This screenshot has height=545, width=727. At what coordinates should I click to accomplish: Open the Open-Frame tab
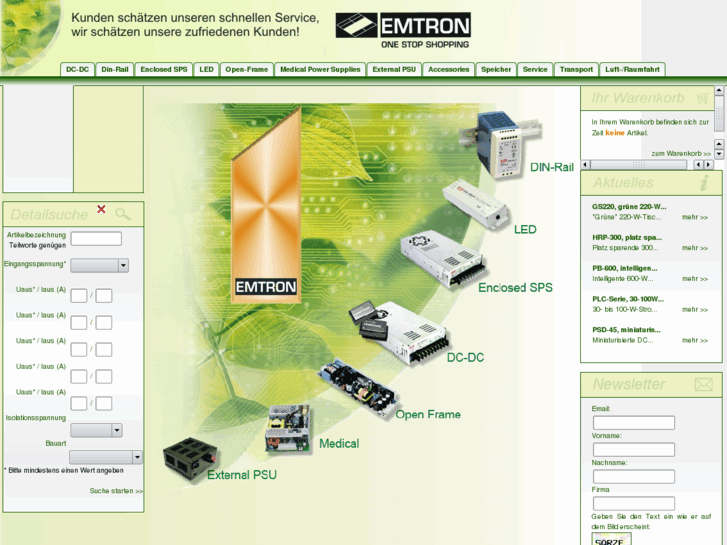[247, 70]
